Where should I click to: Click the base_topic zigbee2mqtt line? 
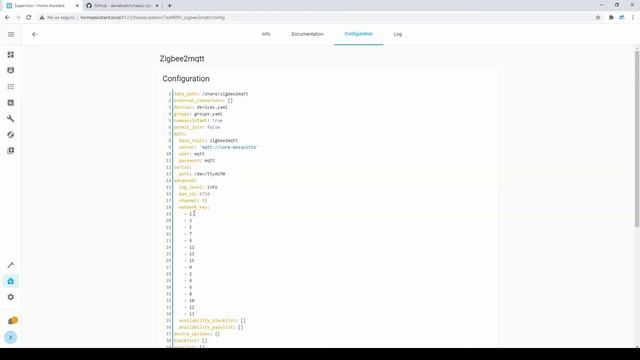coord(208,140)
